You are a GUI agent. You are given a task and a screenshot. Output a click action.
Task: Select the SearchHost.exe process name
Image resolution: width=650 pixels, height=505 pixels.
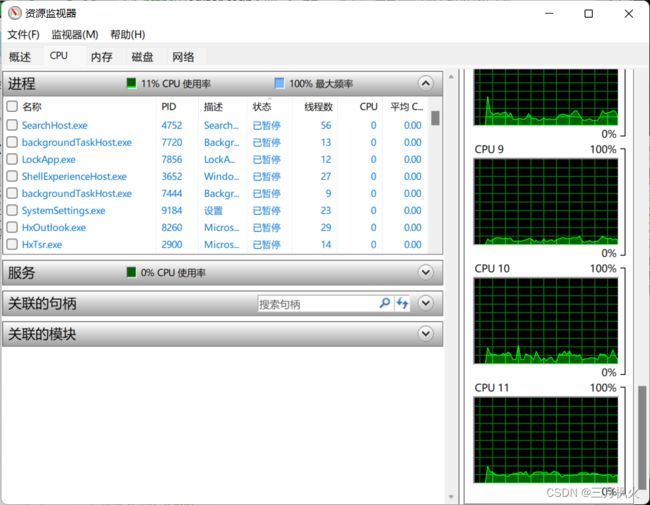(55, 125)
